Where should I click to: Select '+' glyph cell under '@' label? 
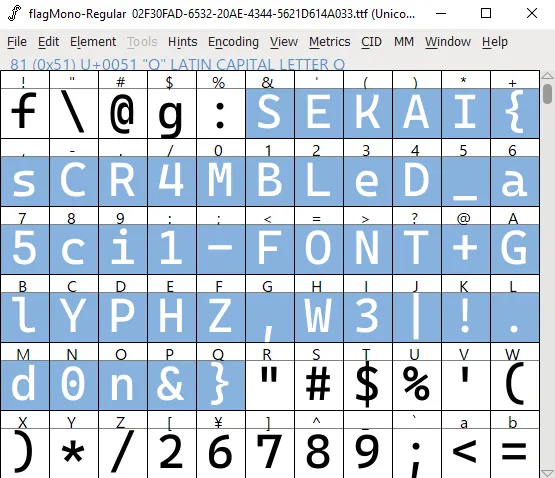click(466, 249)
